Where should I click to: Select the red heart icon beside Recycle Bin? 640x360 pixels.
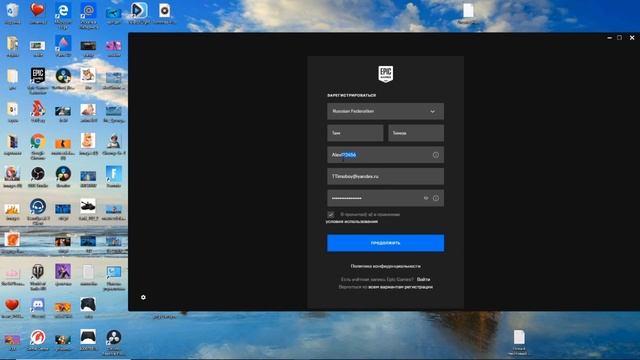coord(38,13)
